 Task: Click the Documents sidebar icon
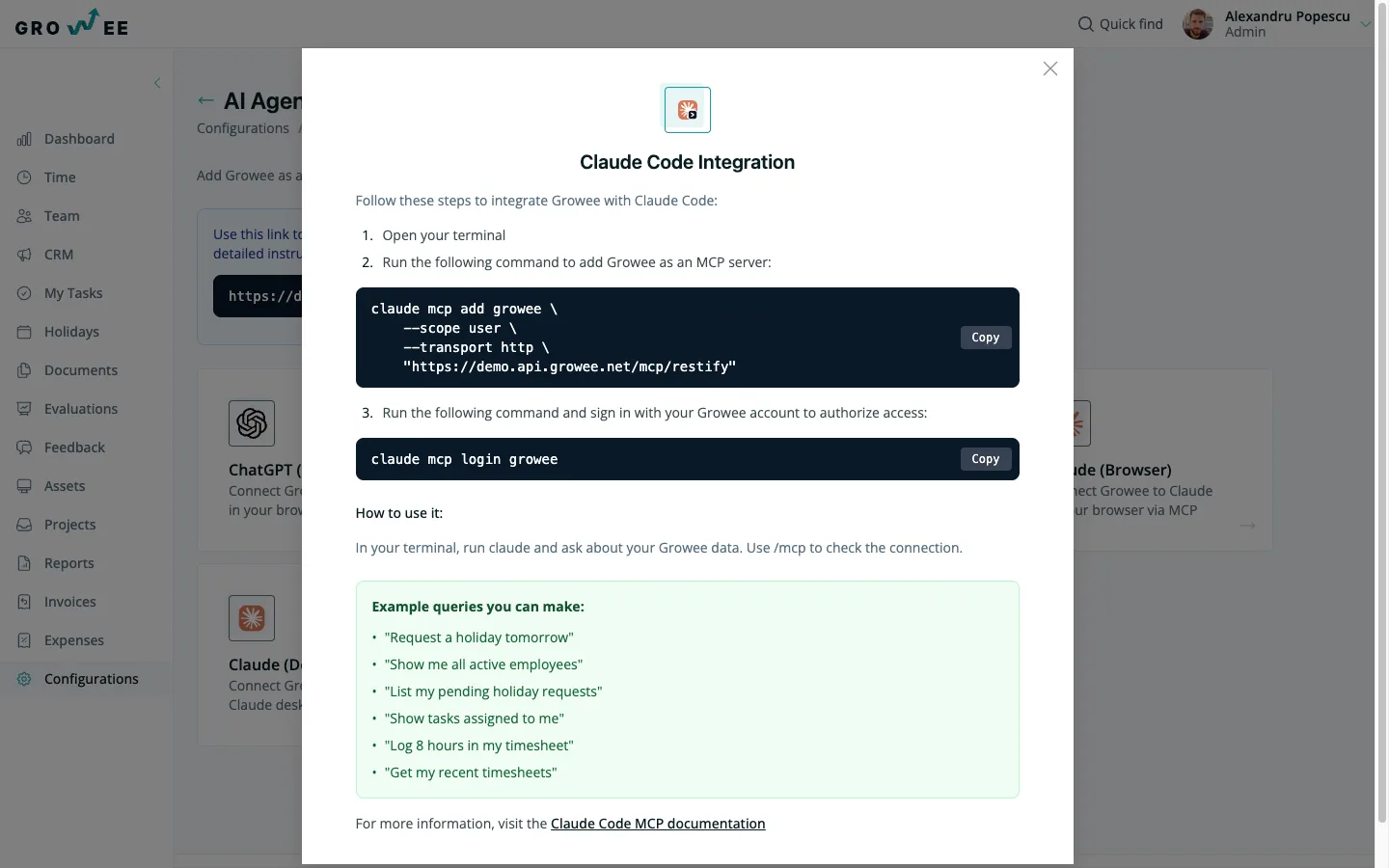(24, 370)
